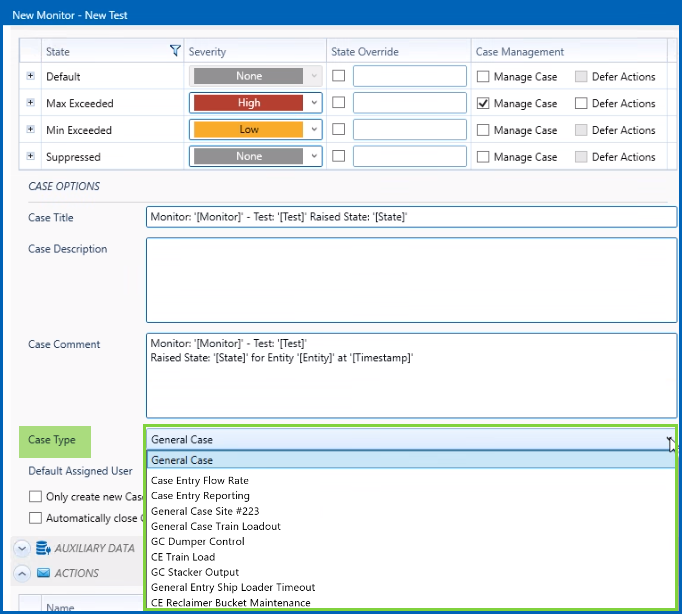Image resolution: width=682 pixels, height=614 pixels.
Task: Toggle Only create new Case checkbox
Action: click(x=36, y=497)
